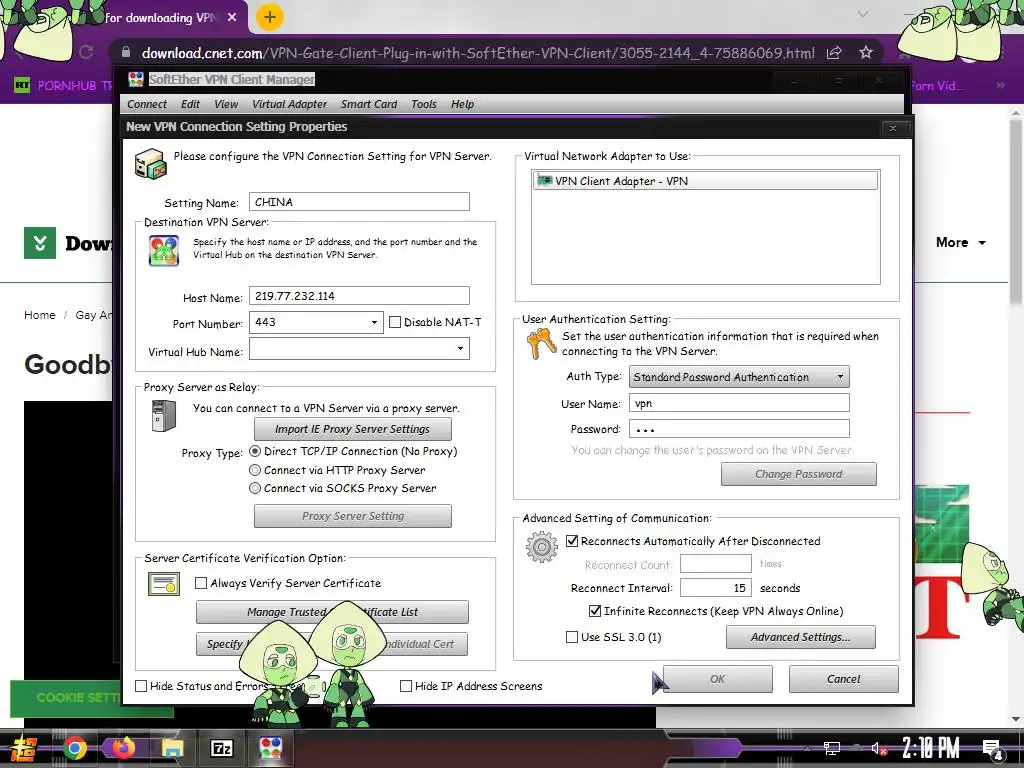Open the Start menu
1024x768 pixels.
pyautogui.click(x=24, y=748)
